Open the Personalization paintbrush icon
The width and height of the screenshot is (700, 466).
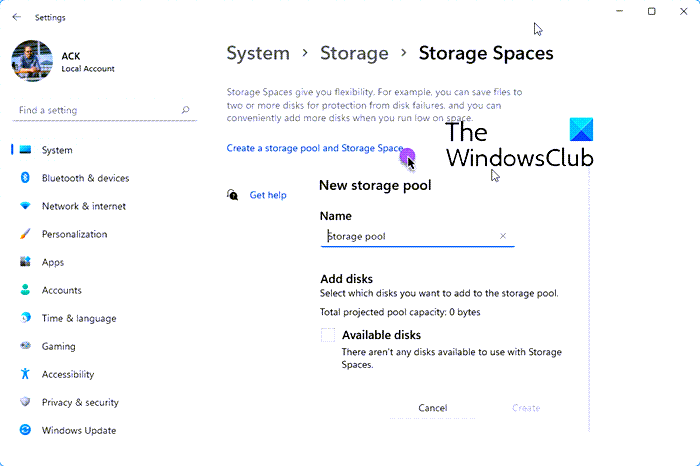(25, 234)
